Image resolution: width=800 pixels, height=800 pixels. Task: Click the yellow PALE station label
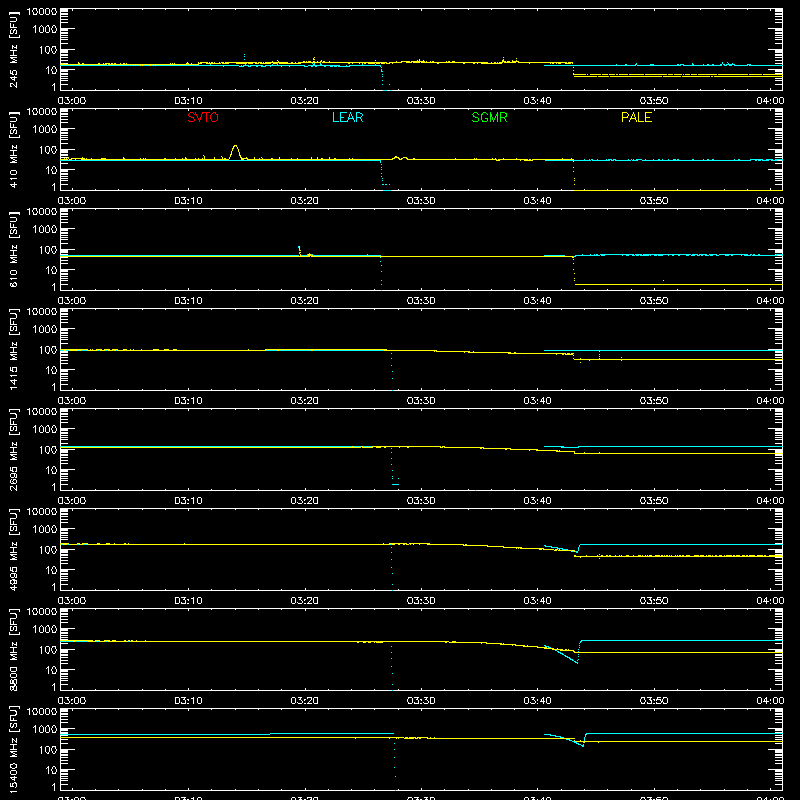[x=636, y=117]
